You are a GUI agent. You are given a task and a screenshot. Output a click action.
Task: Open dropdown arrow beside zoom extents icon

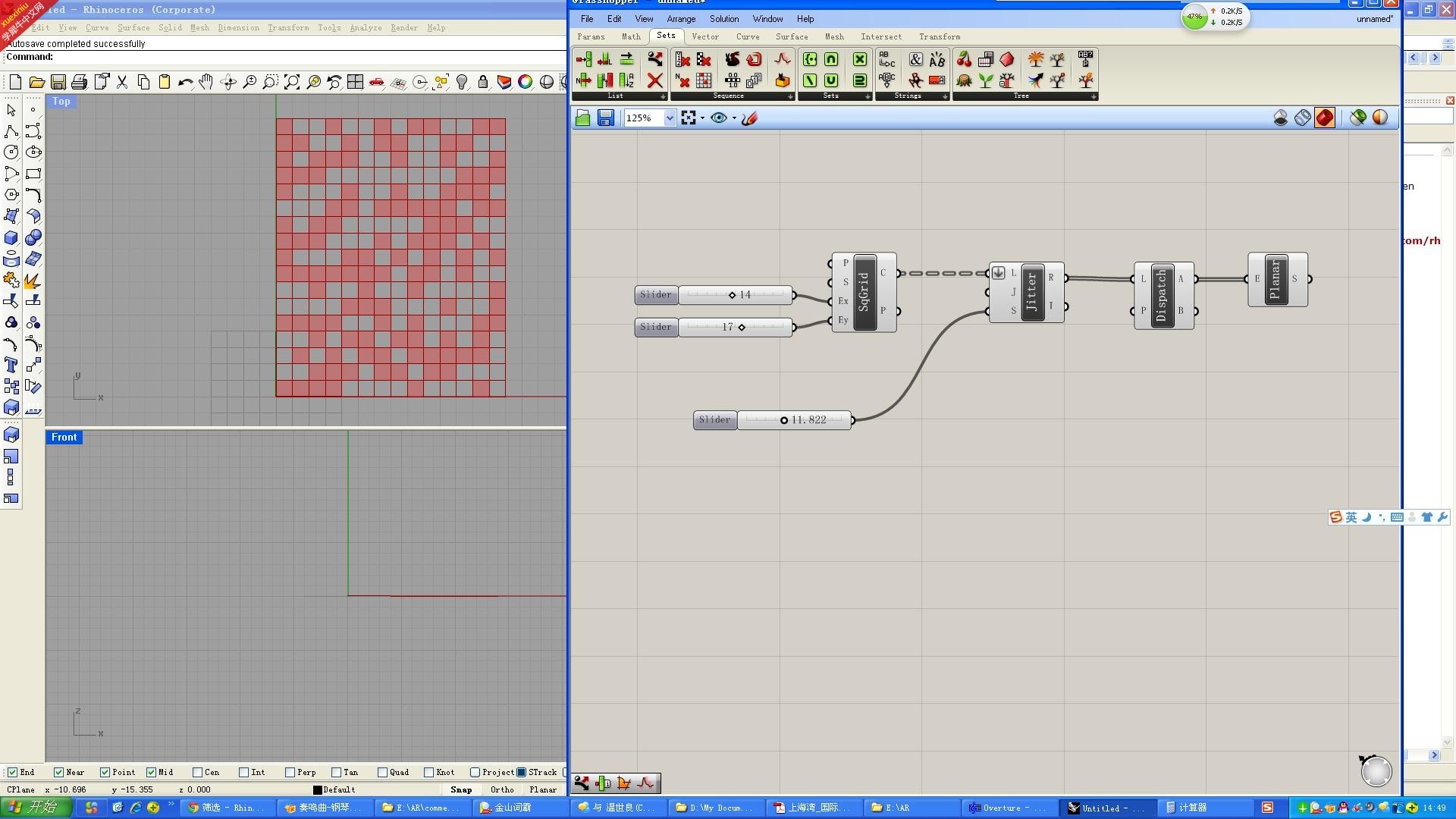pos(702,118)
